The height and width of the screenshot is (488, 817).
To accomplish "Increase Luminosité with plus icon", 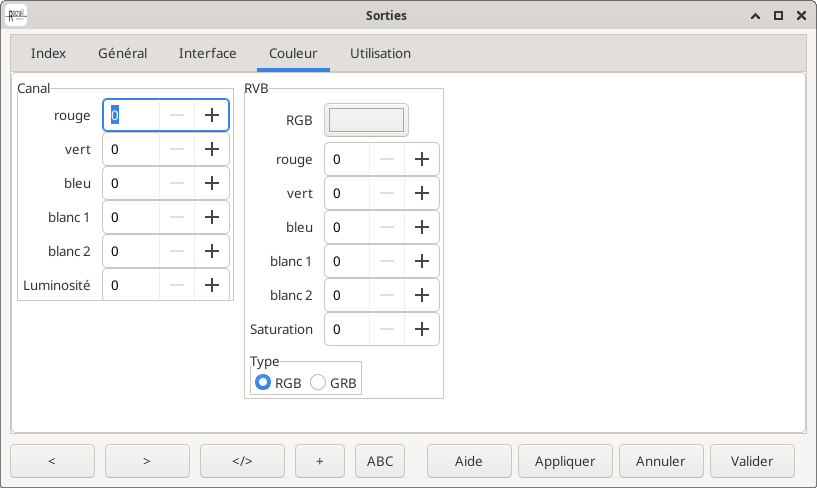I will tap(211, 285).
